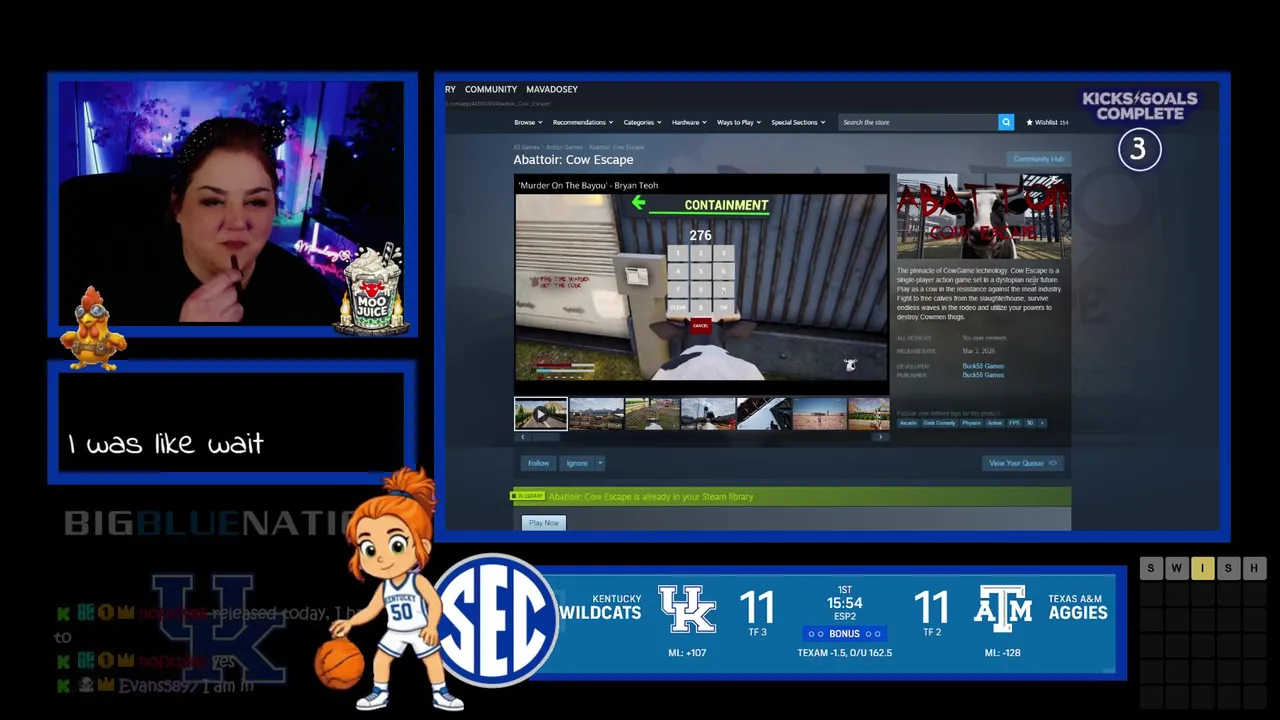Click the Community Hub button
Image resolution: width=1280 pixels, height=720 pixels.
tap(1039, 159)
